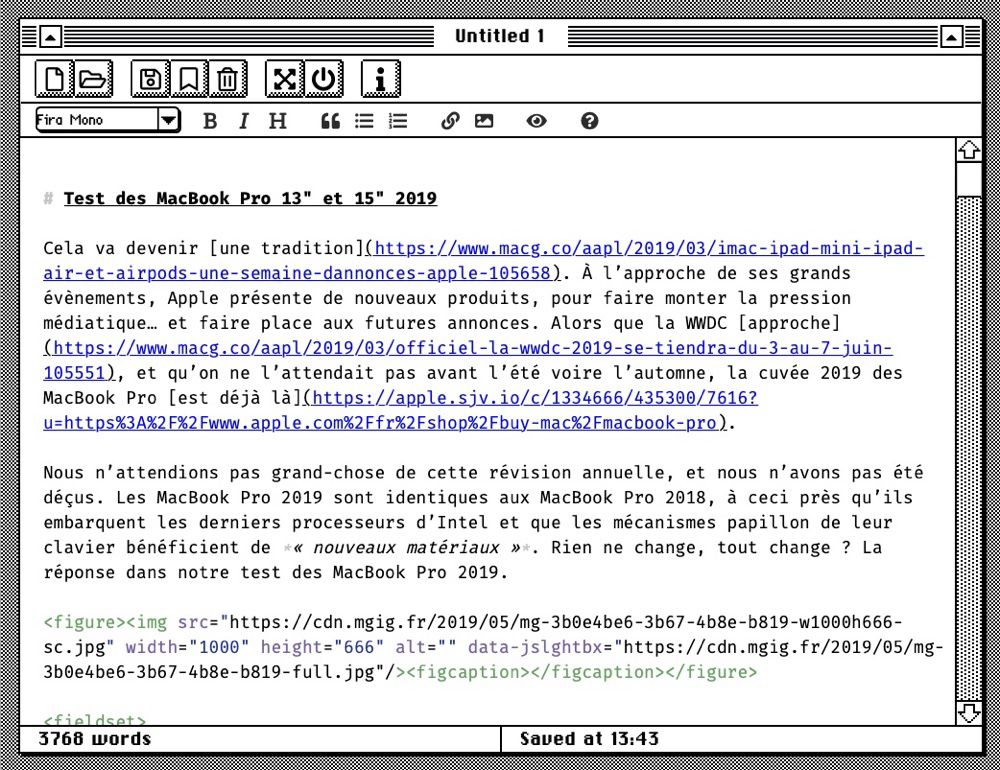Open the macg.co imac-ipad-mini link
Image resolution: width=1000 pixels, height=770 pixels.
[x=483, y=260]
